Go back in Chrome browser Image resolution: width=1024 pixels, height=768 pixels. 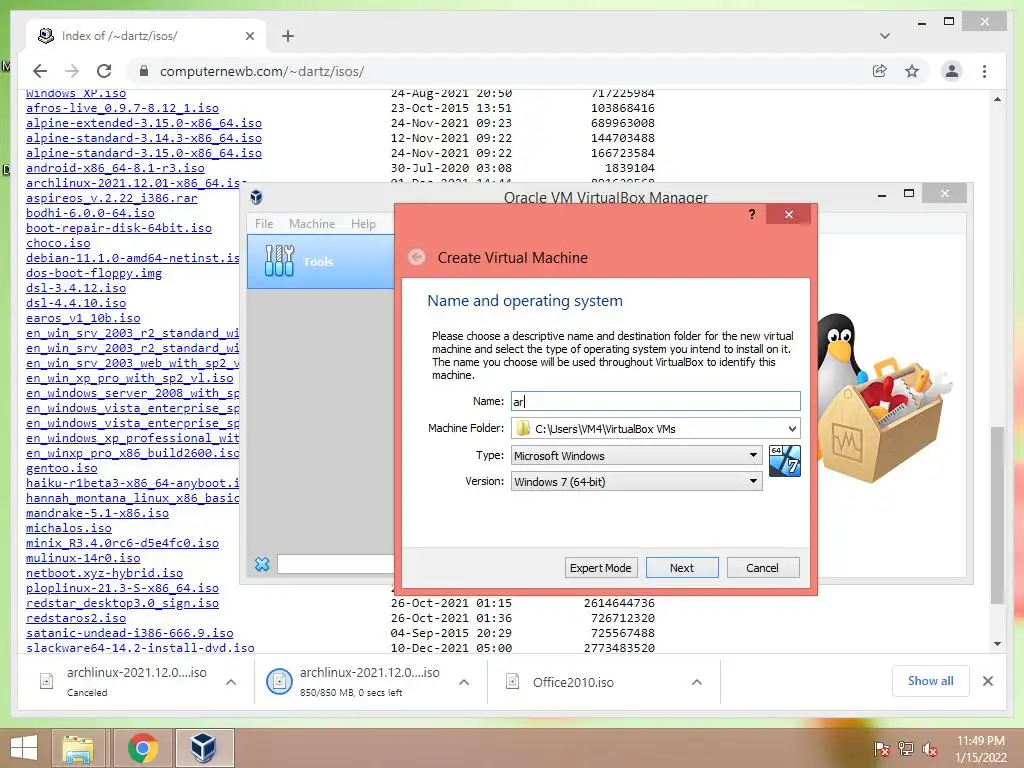pos(40,71)
